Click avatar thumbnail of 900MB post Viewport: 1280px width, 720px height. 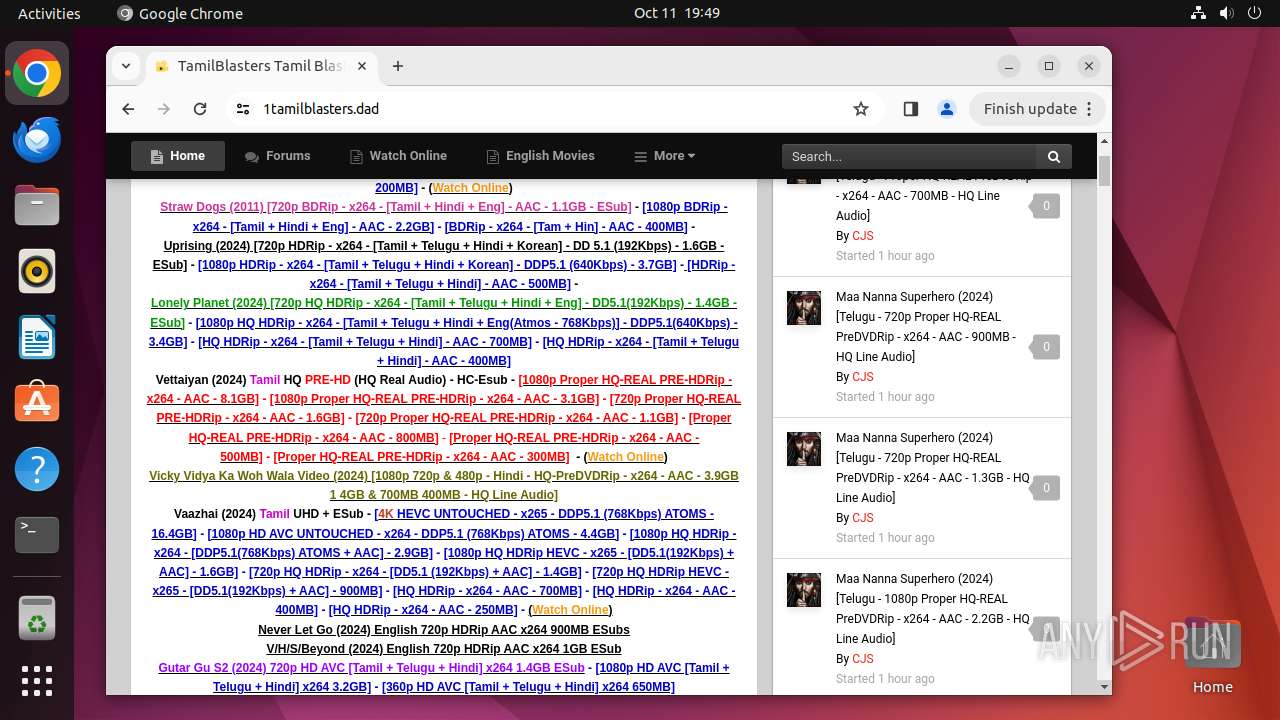point(804,308)
